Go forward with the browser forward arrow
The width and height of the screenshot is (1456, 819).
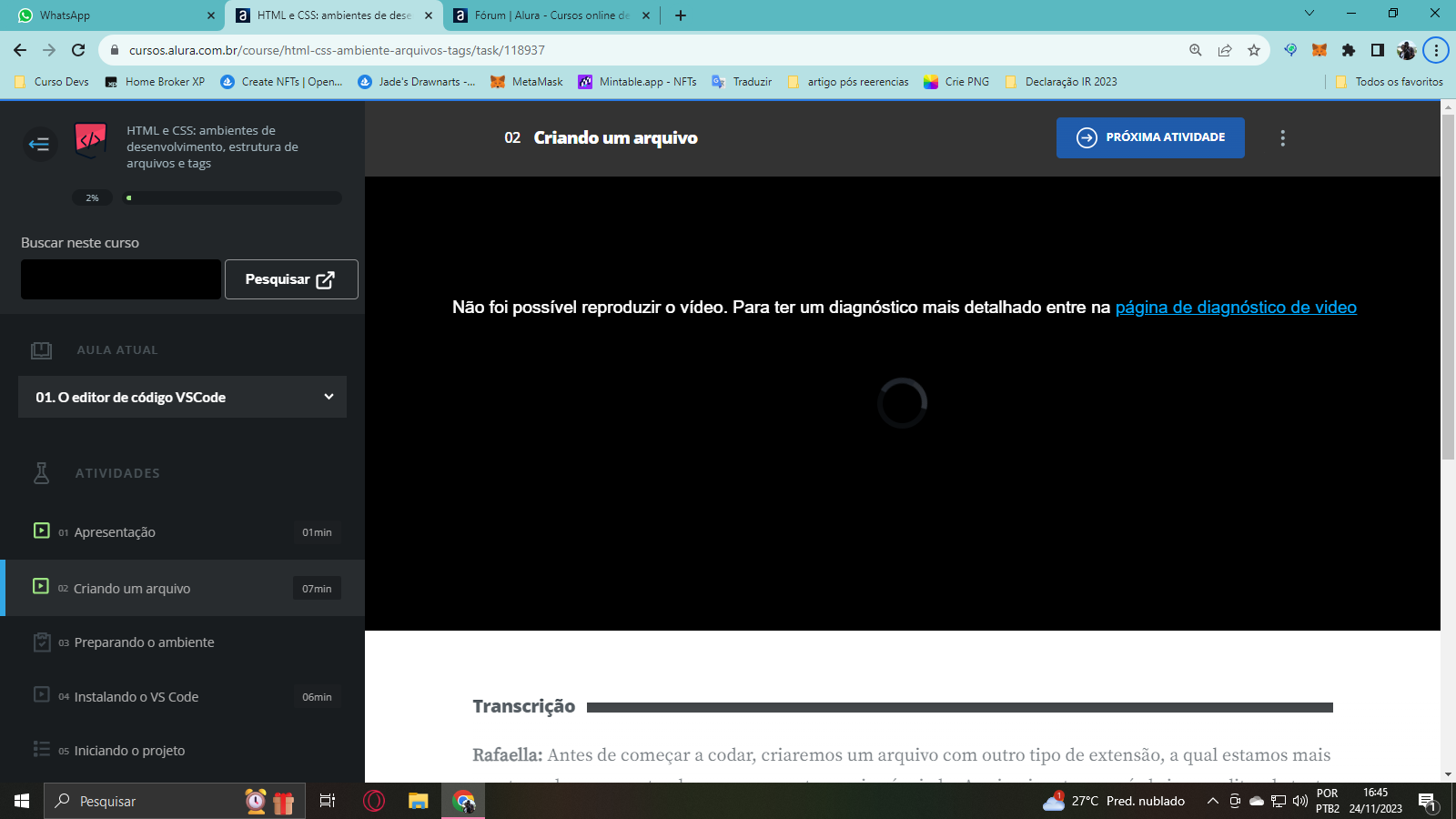click(49, 50)
